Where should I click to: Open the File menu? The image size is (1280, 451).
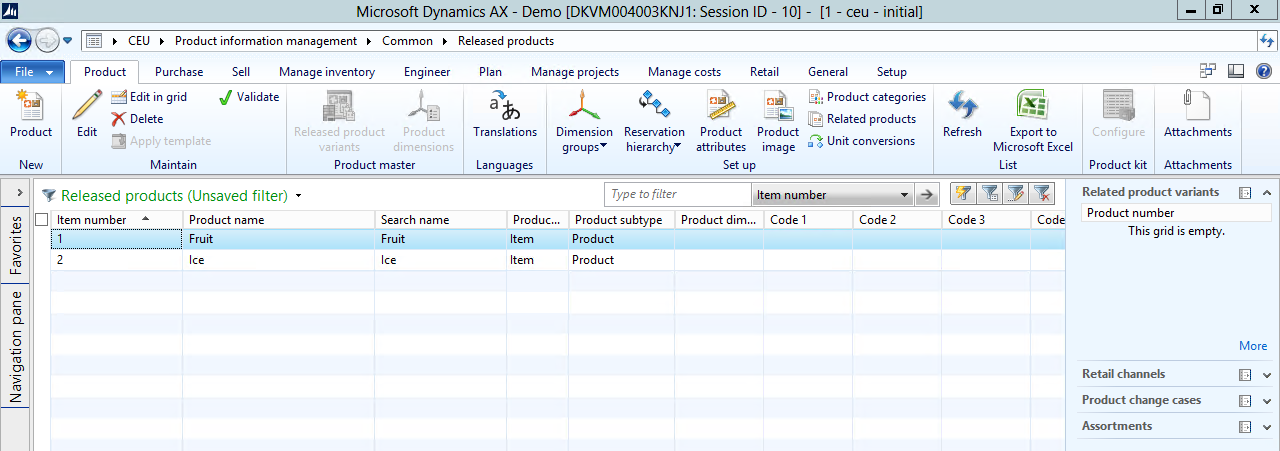(x=33, y=72)
